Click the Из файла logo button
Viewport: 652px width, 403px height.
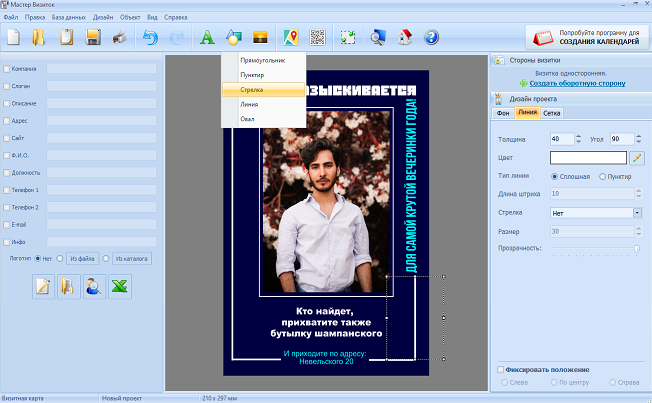click(x=82, y=259)
